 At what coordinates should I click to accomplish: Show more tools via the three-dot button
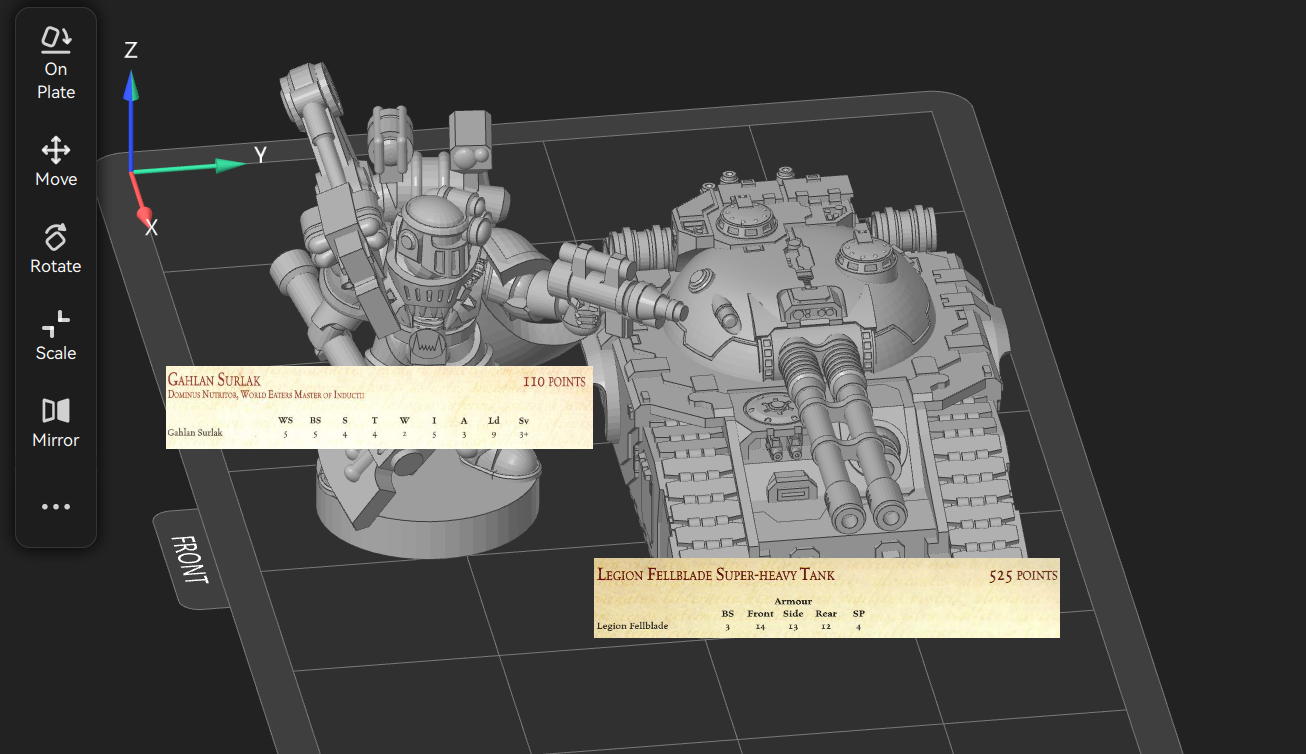[x=56, y=507]
